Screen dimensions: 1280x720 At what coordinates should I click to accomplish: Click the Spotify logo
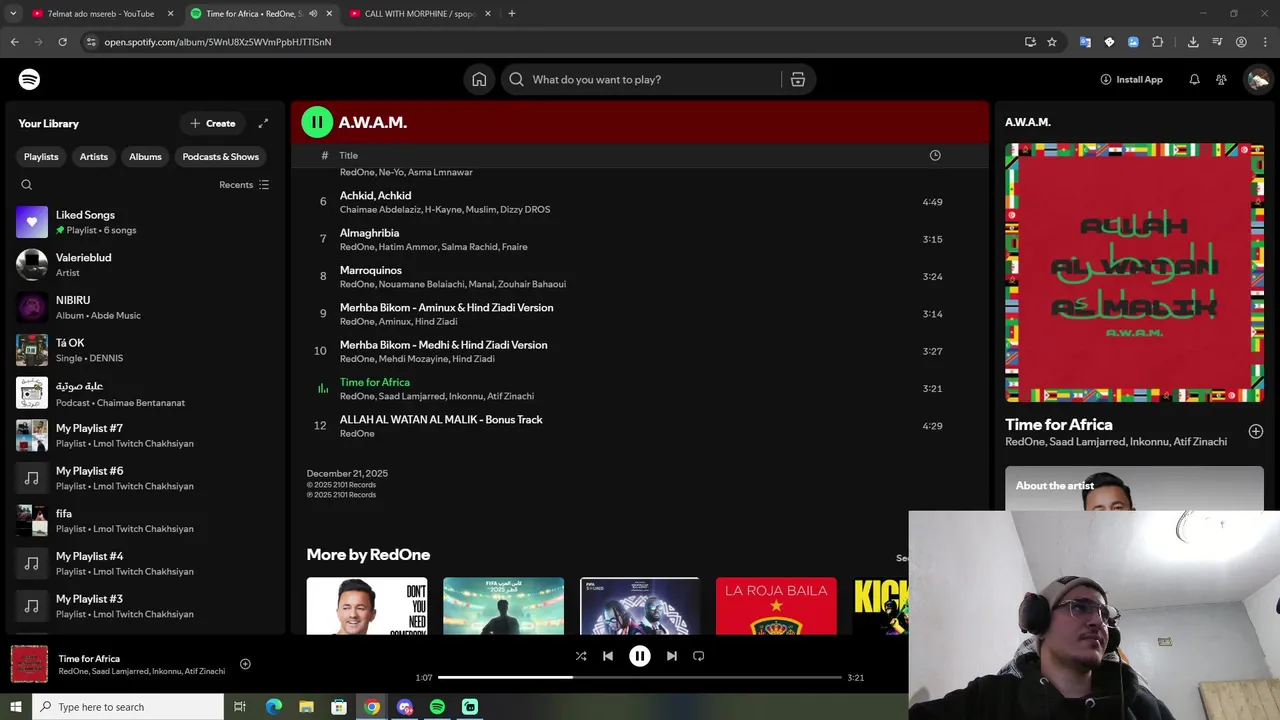click(29, 79)
